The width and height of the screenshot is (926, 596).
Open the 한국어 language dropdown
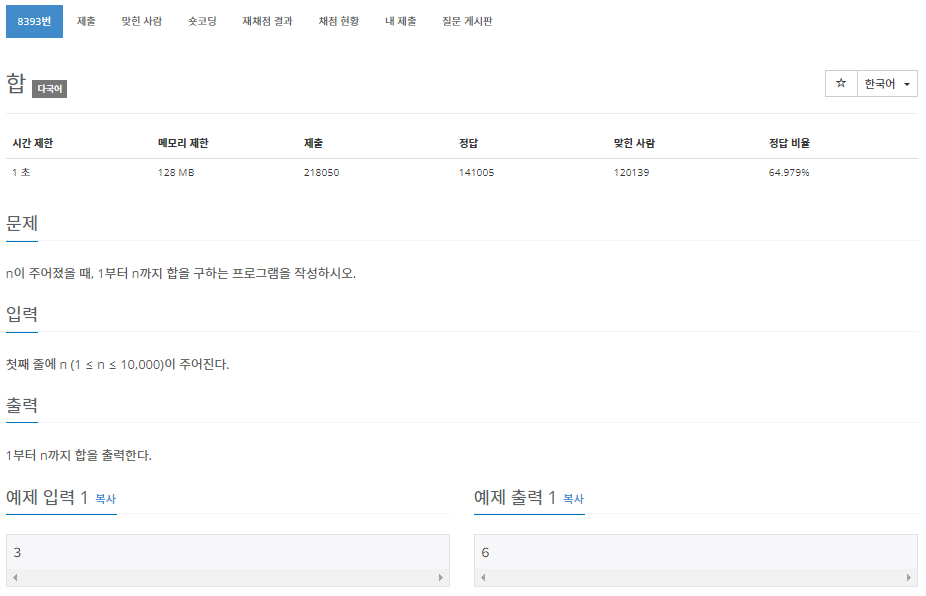pyautogui.click(x=887, y=83)
